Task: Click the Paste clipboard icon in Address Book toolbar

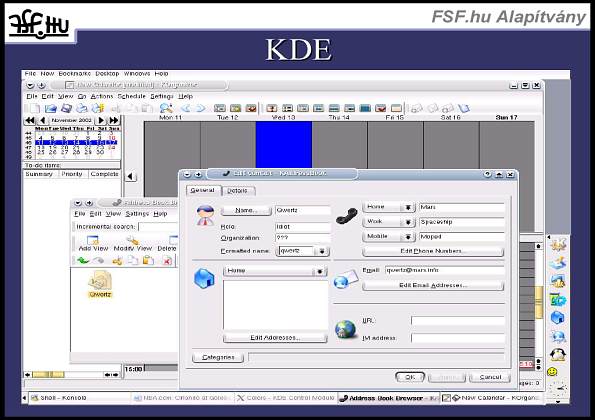Action: tap(148, 260)
